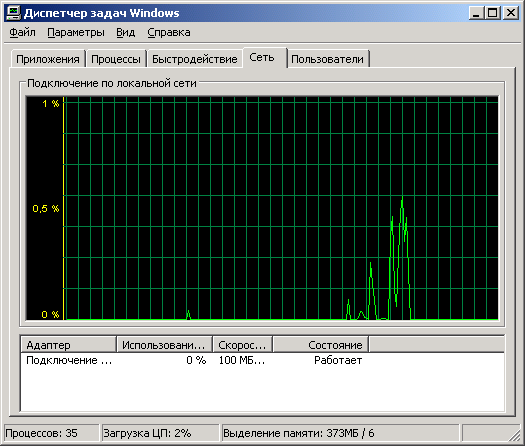Click the Работает status cell
The height and width of the screenshot is (446, 525).
pyautogui.click(x=338, y=360)
